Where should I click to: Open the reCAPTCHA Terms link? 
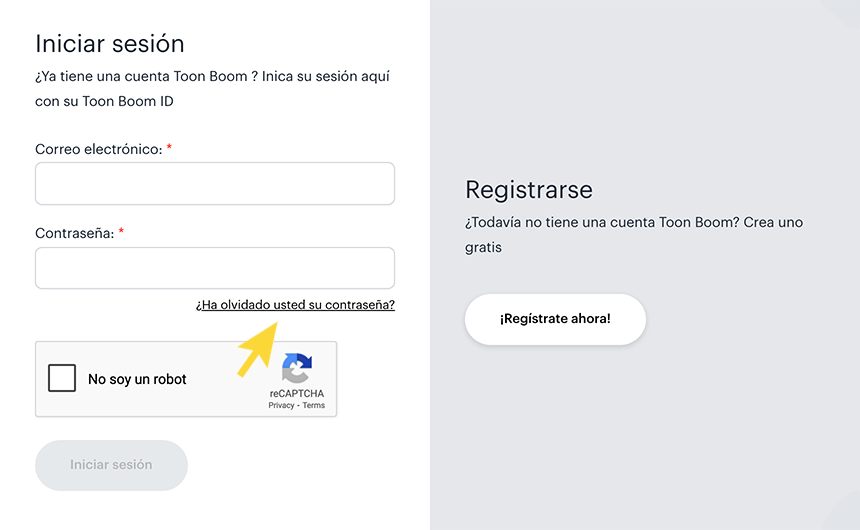click(314, 405)
